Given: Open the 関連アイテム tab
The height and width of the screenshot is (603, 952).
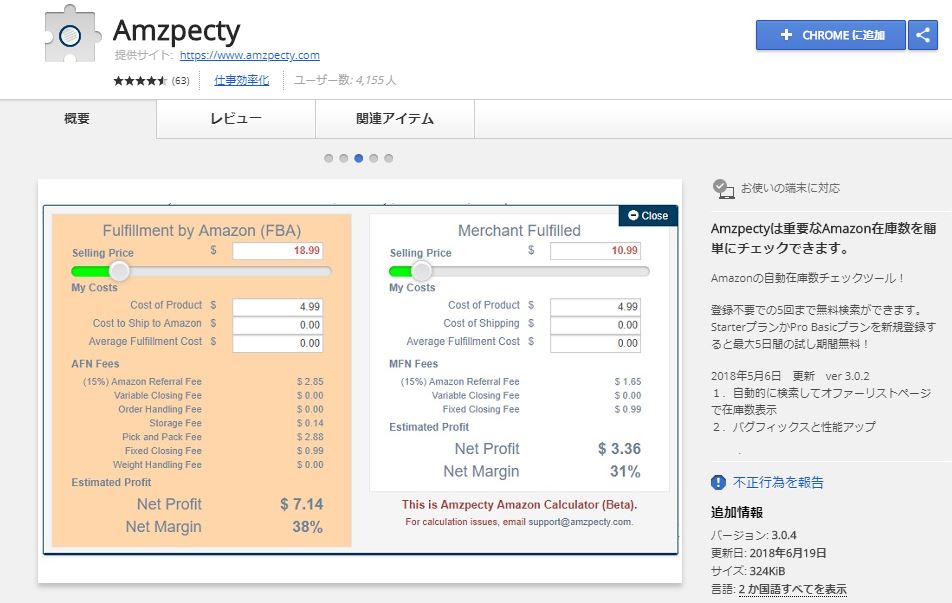Looking at the screenshot, I should click(x=395, y=119).
